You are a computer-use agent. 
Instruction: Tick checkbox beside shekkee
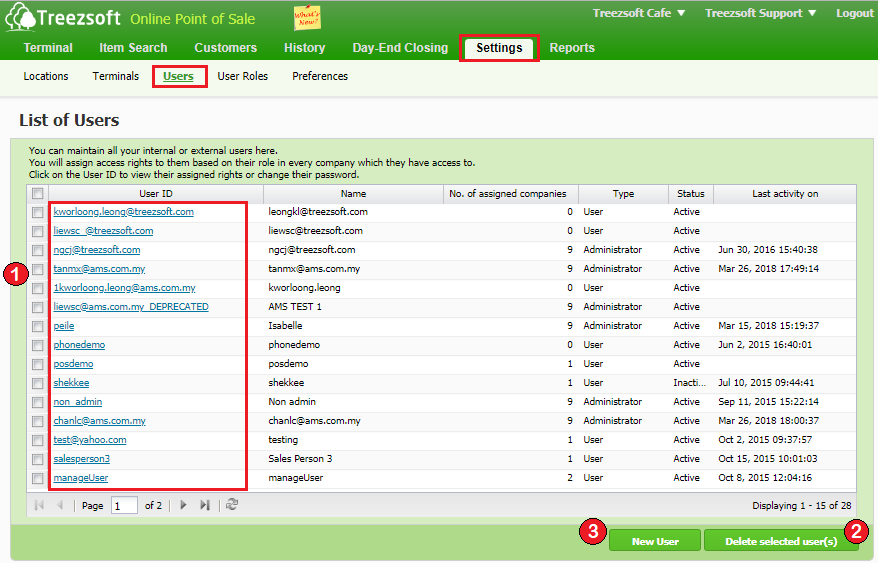(38, 384)
